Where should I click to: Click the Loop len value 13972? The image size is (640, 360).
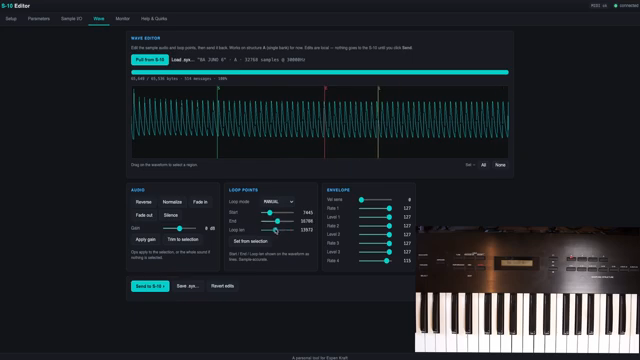[x=307, y=230]
